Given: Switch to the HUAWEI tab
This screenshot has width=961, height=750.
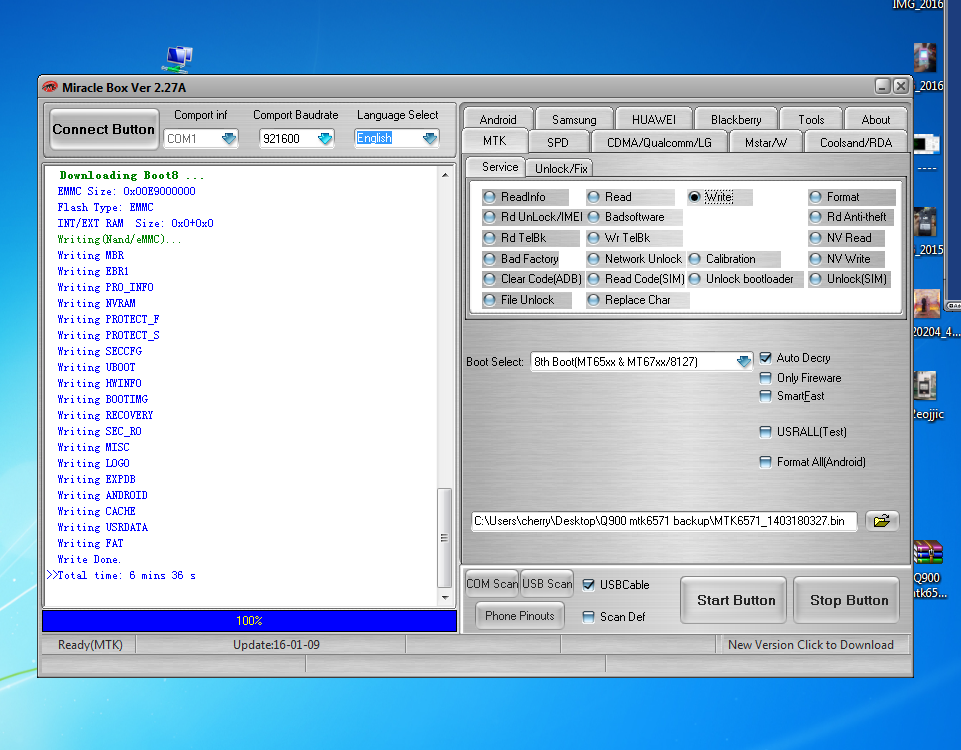Looking at the screenshot, I should (x=653, y=119).
